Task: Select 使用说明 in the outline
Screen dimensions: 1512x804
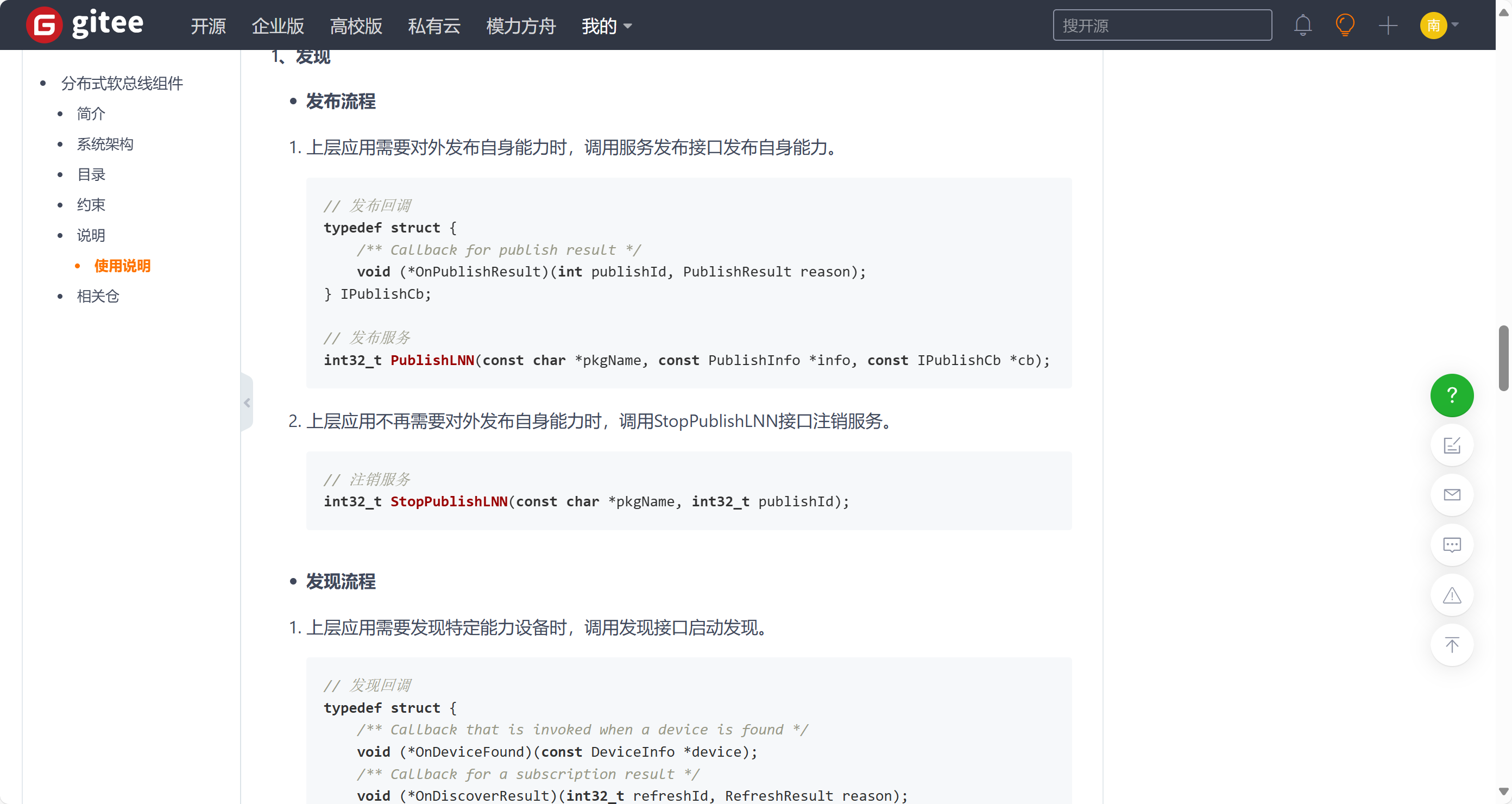Action: tap(122, 266)
